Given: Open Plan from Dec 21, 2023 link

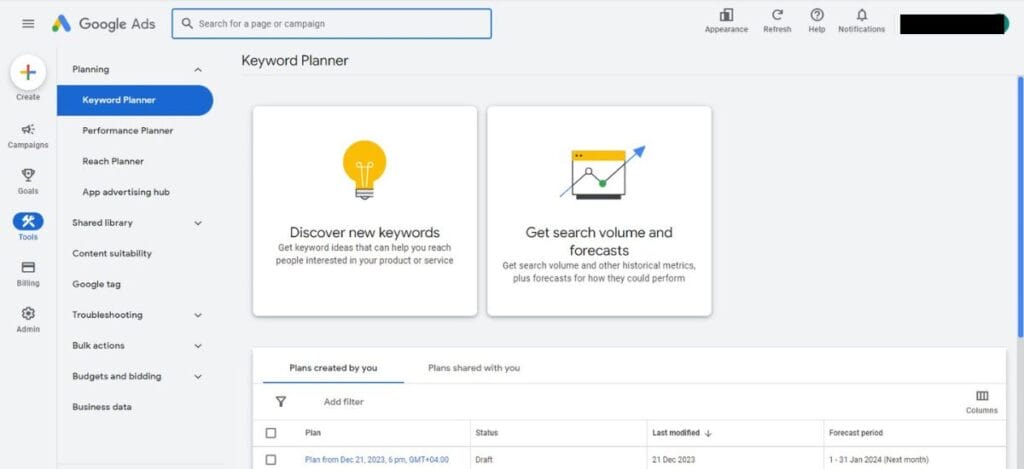Looking at the screenshot, I should coord(377,460).
